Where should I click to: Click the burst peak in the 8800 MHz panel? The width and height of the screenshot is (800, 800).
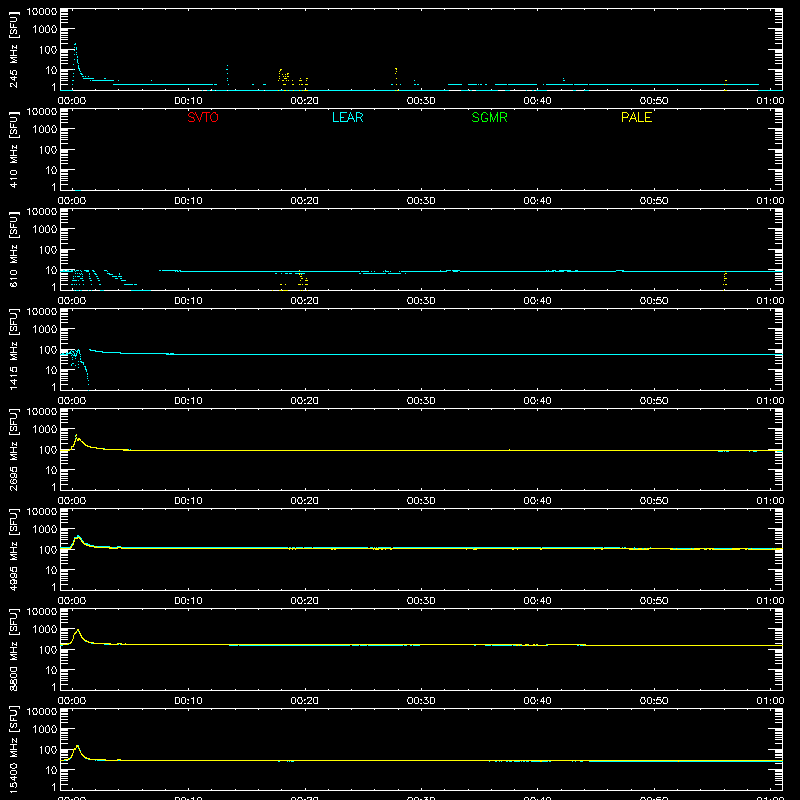tap(78, 630)
